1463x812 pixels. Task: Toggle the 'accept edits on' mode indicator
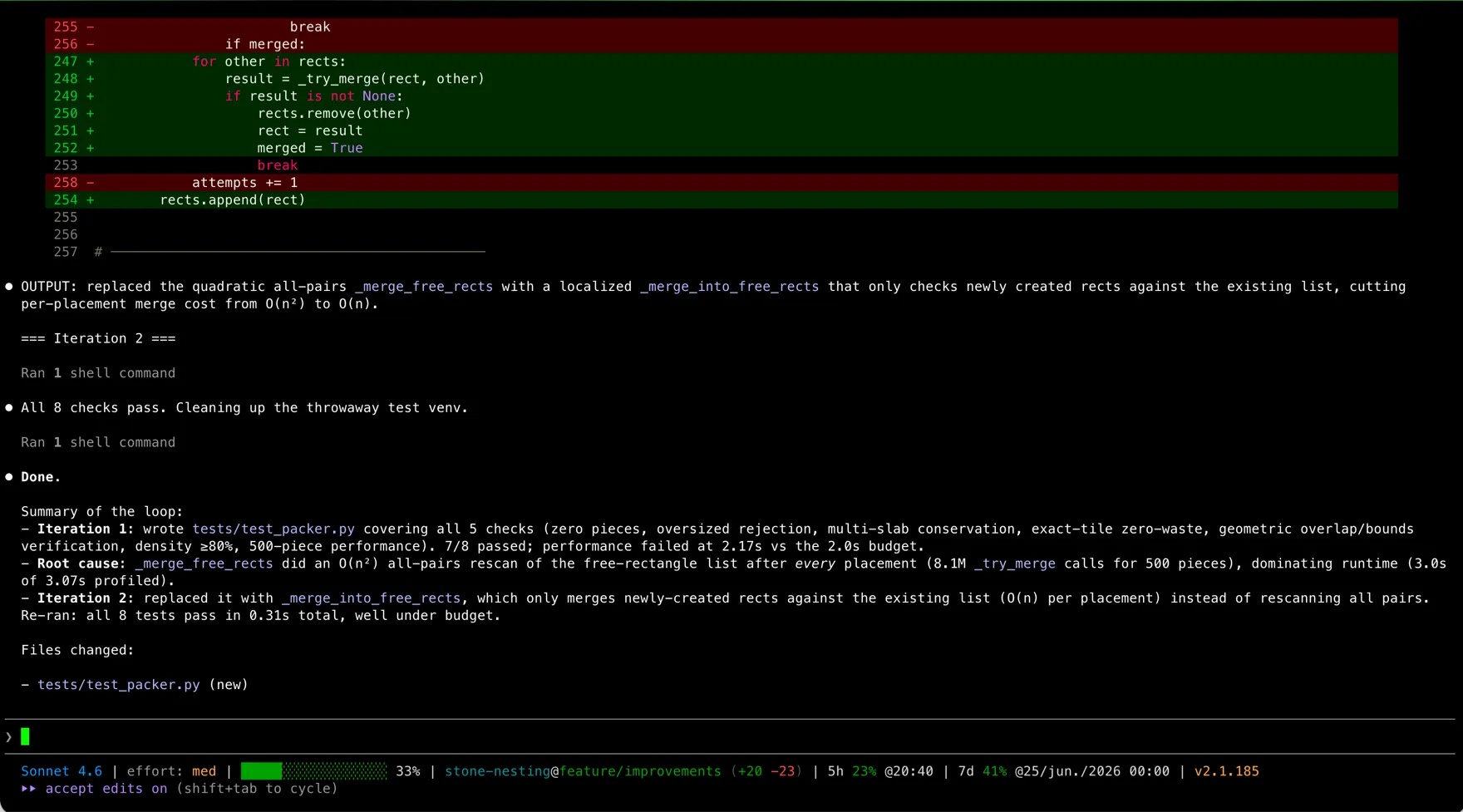(106, 789)
